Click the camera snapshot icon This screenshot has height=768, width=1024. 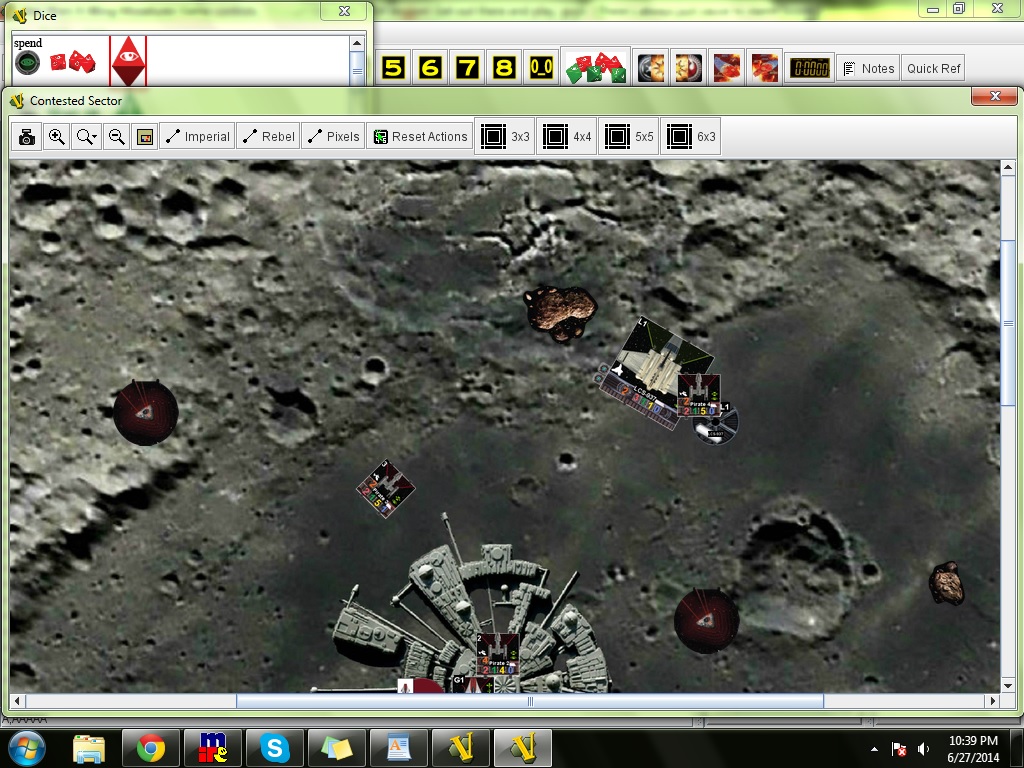click(27, 137)
